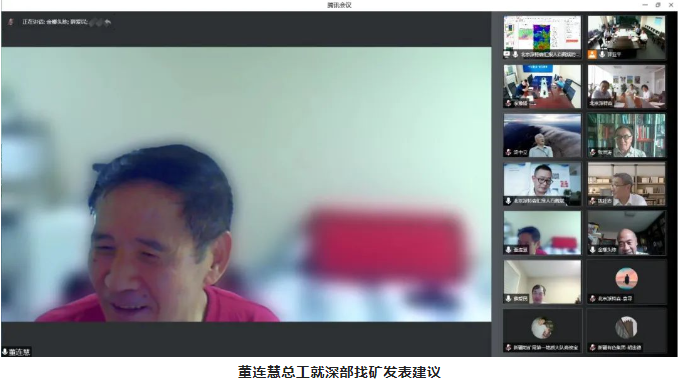Restore the Tencent Meeting window size
This screenshot has height=389, width=691.
[x=658, y=5]
